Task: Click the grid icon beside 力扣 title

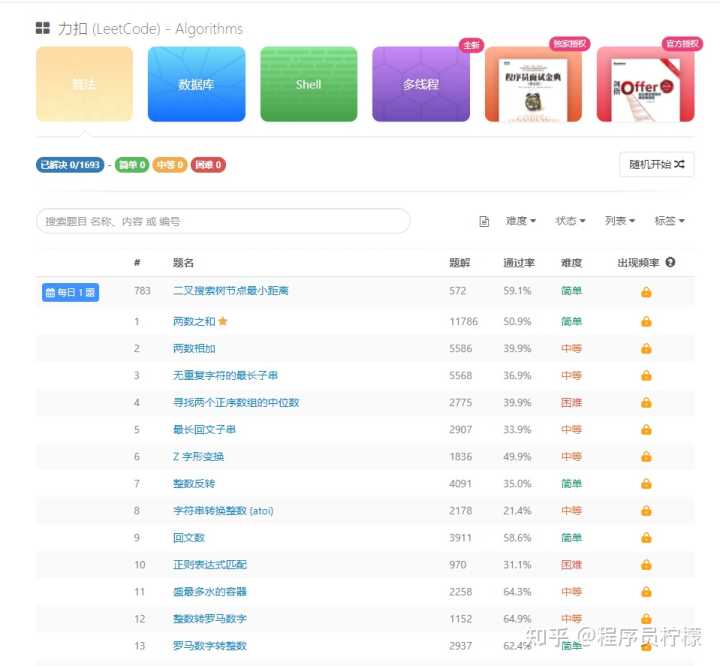Action: (43, 28)
